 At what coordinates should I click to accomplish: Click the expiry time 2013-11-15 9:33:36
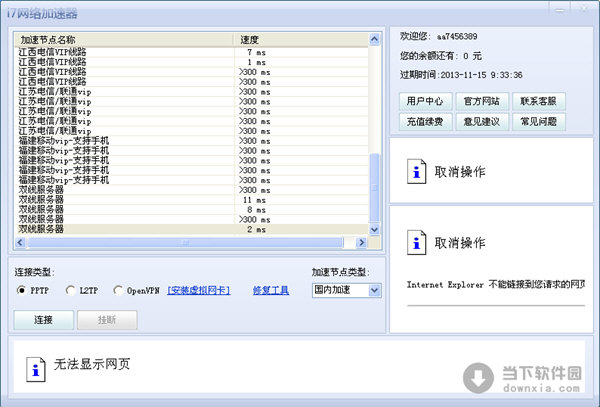(x=481, y=75)
